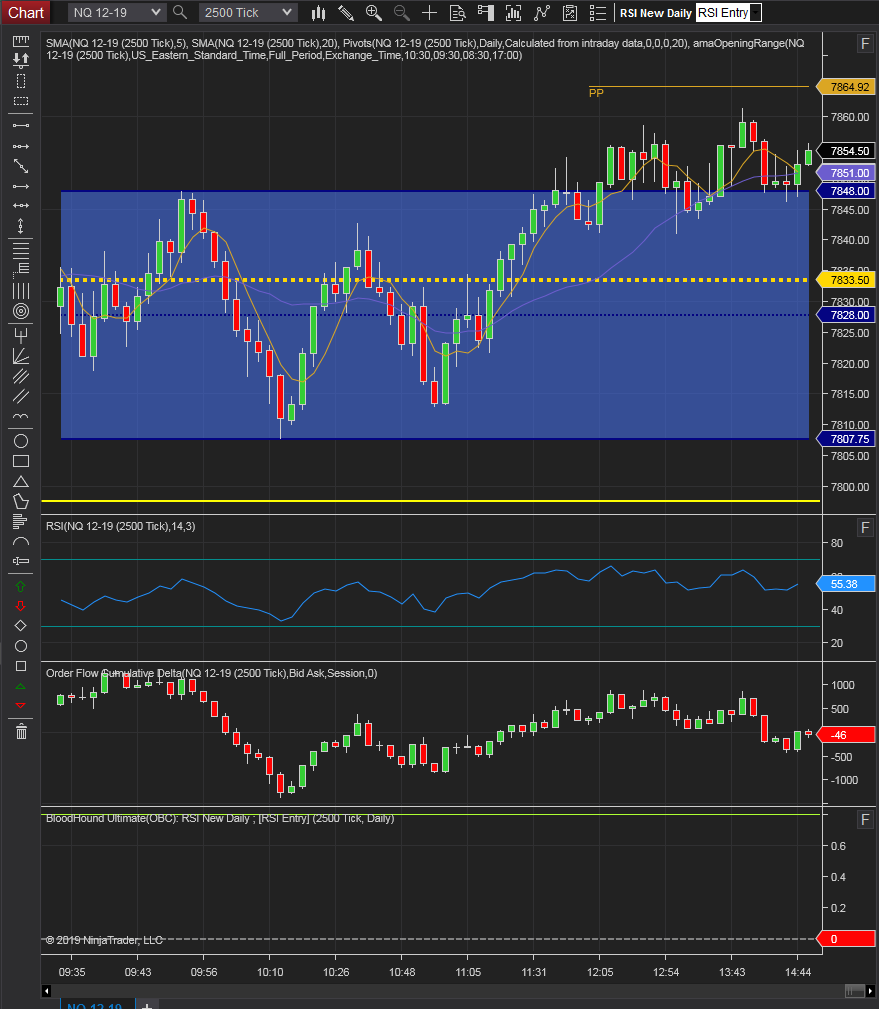Select the red Arrow Down marker

[21, 606]
